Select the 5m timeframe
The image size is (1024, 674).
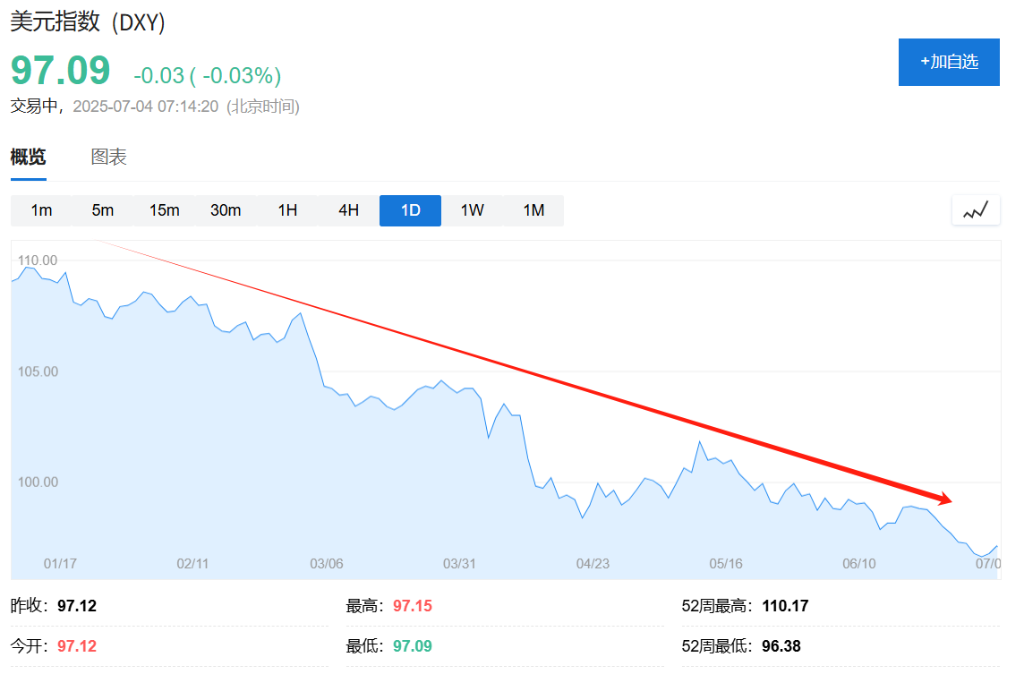click(103, 210)
